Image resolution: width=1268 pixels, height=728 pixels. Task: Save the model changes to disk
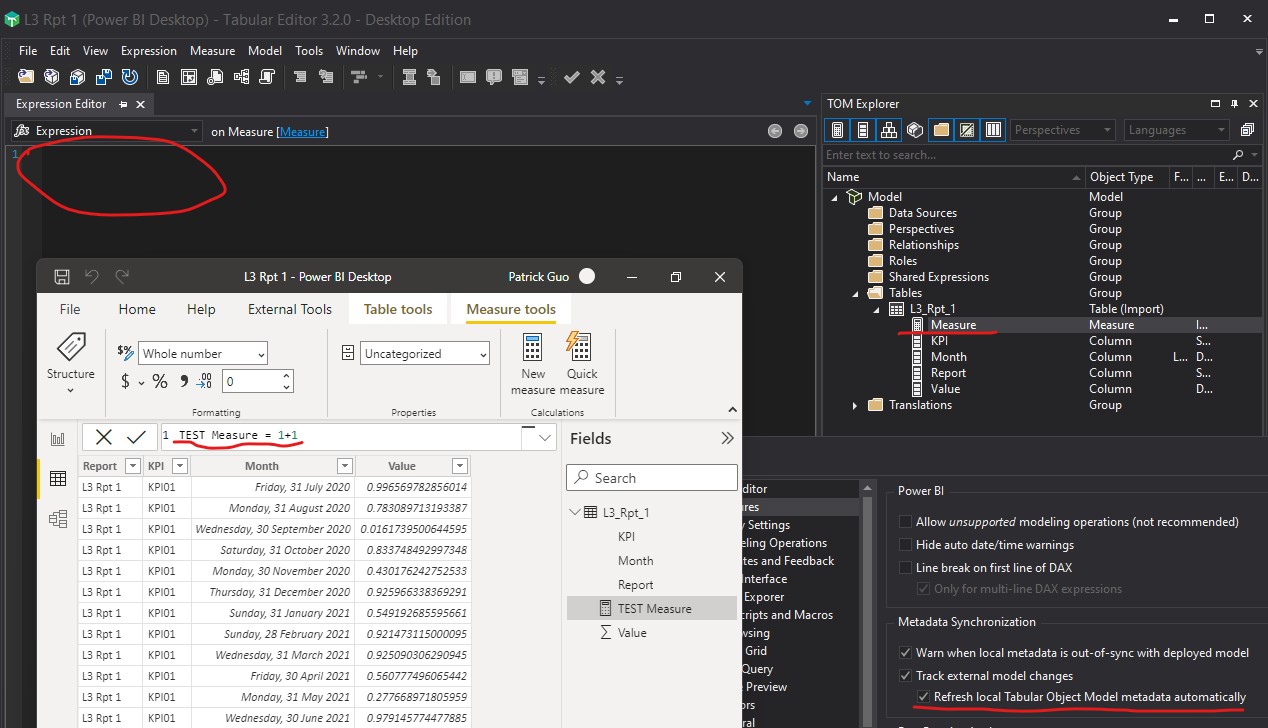pyautogui.click(x=104, y=76)
